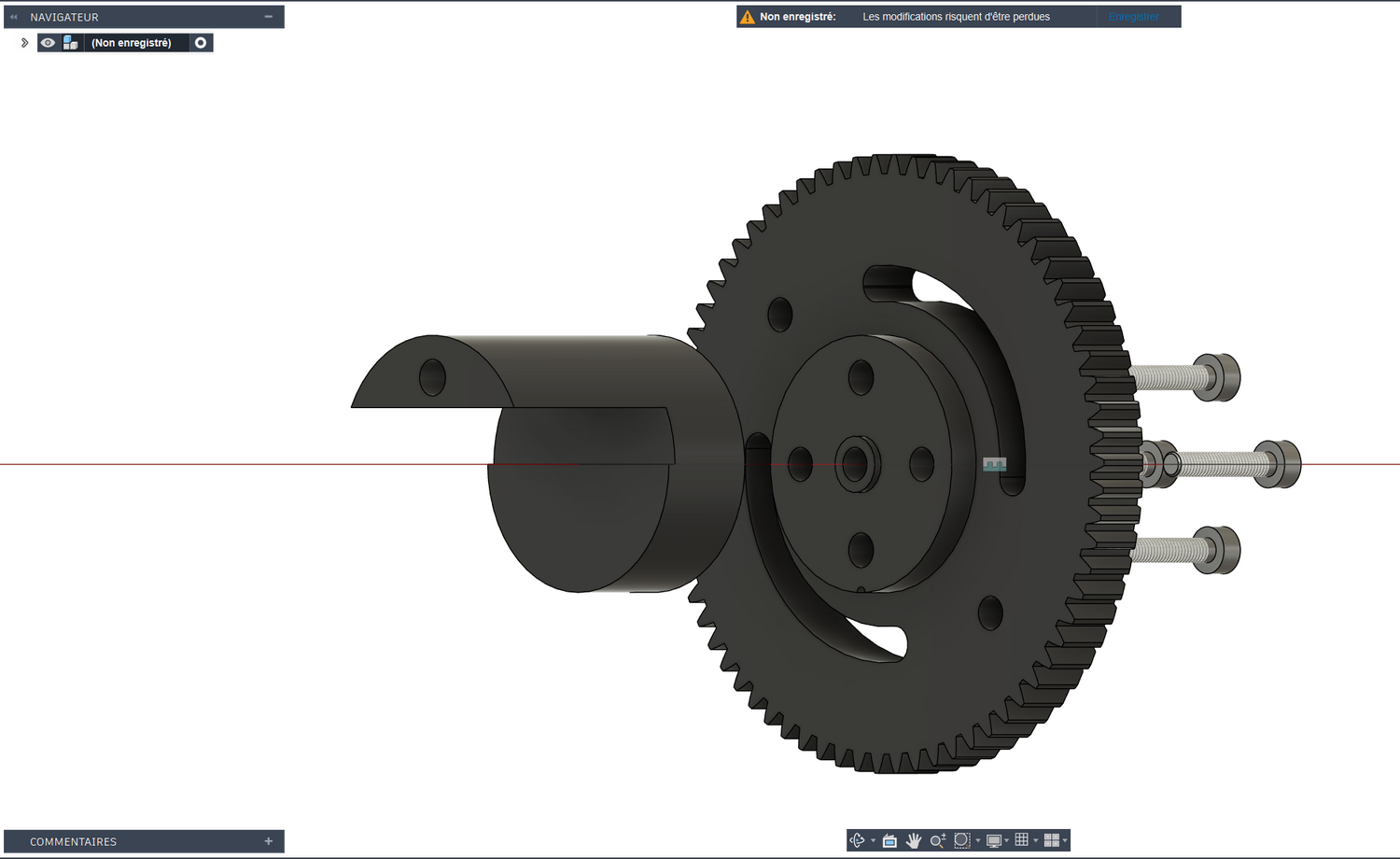Viewport: 1400px width, 859px height.
Task: Toggle visibility eye of (Non enregistré) component
Action: coord(48,43)
